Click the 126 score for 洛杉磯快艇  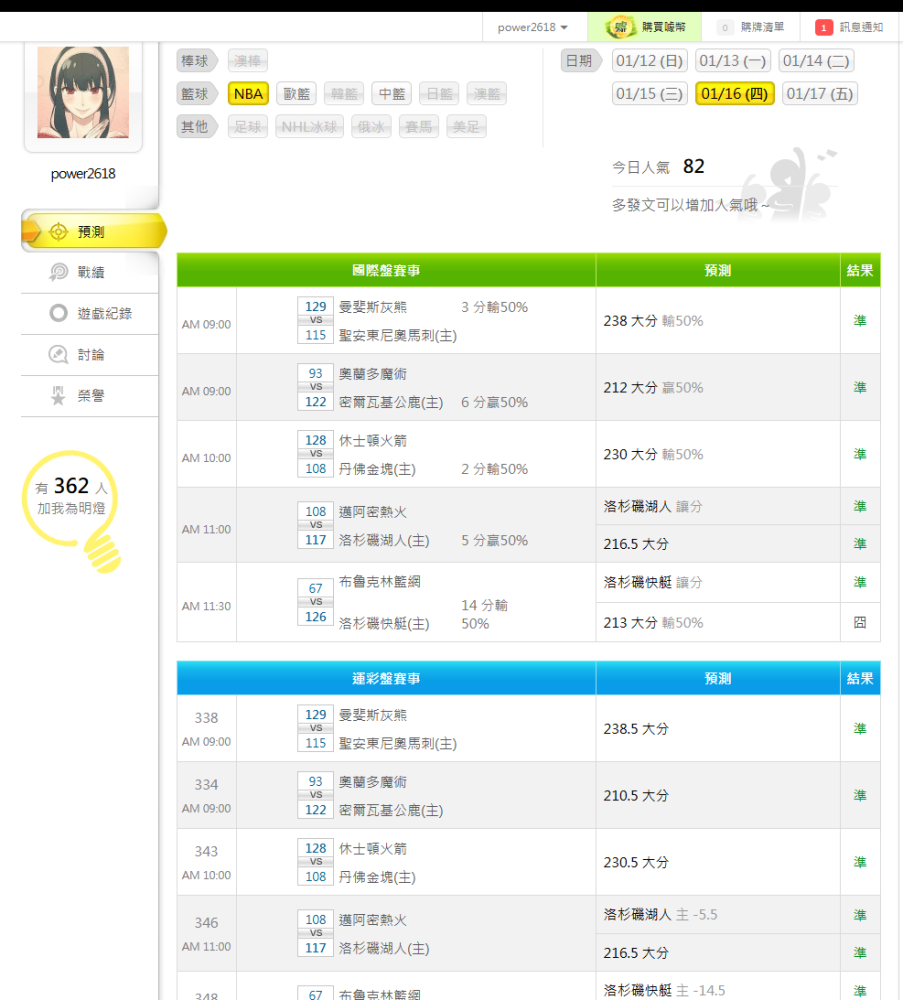[x=315, y=617]
